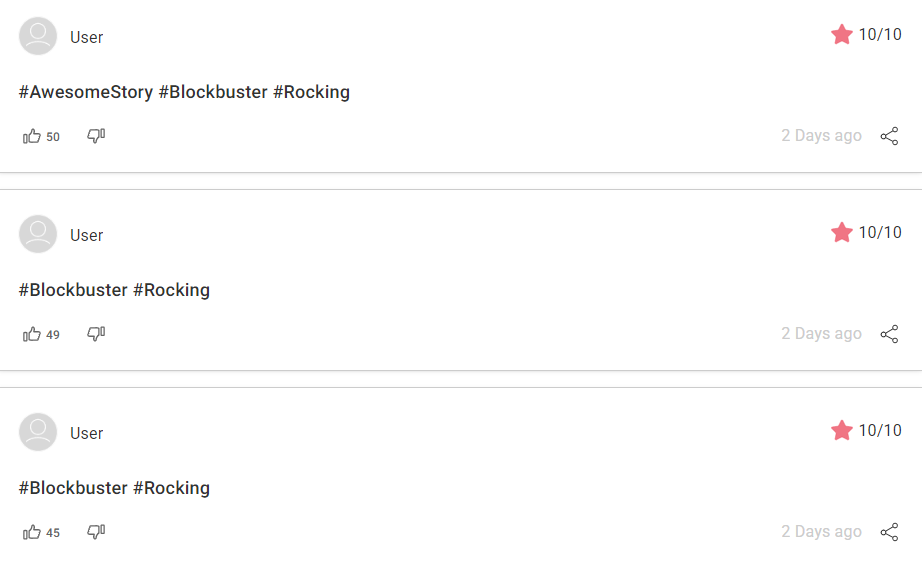Open the second reviewer's avatar
Screen dimensions: 922x568
(x=38, y=234)
